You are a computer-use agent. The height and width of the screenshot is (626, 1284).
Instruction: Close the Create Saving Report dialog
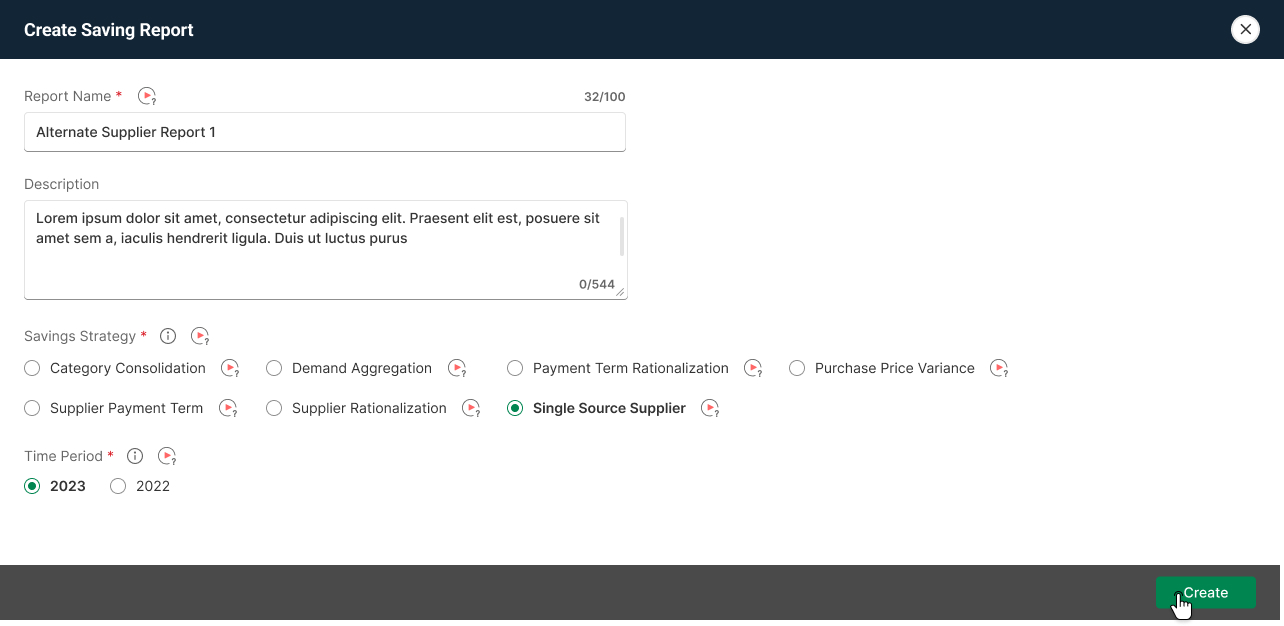[x=1245, y=30]
